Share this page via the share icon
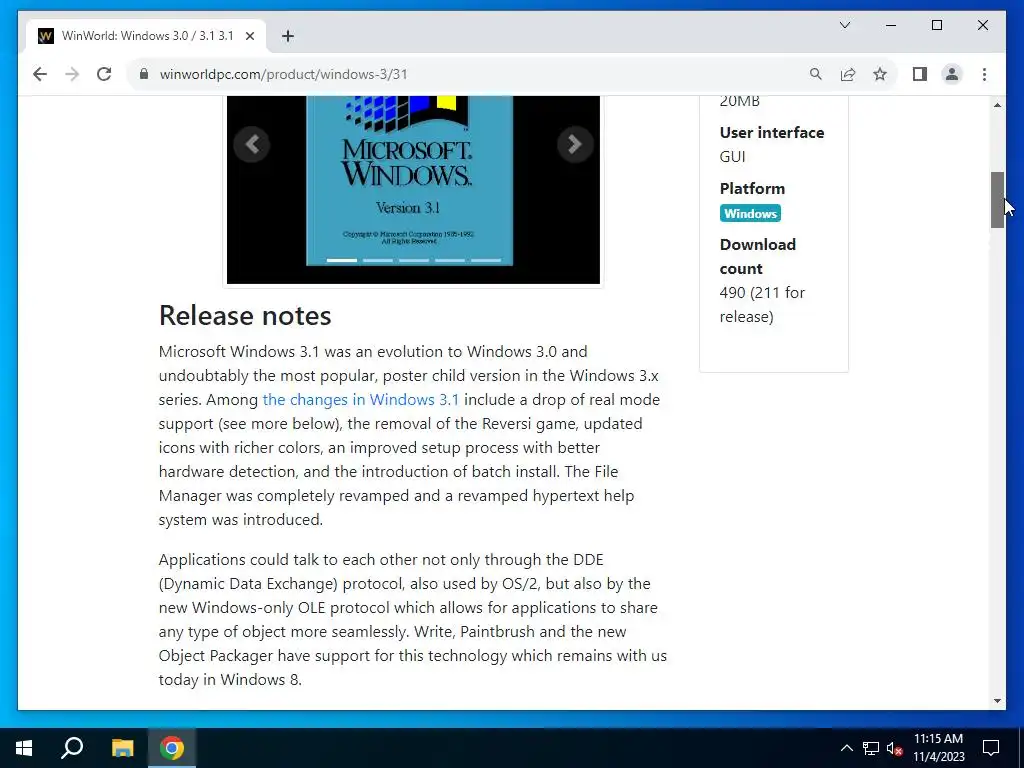 848,74
